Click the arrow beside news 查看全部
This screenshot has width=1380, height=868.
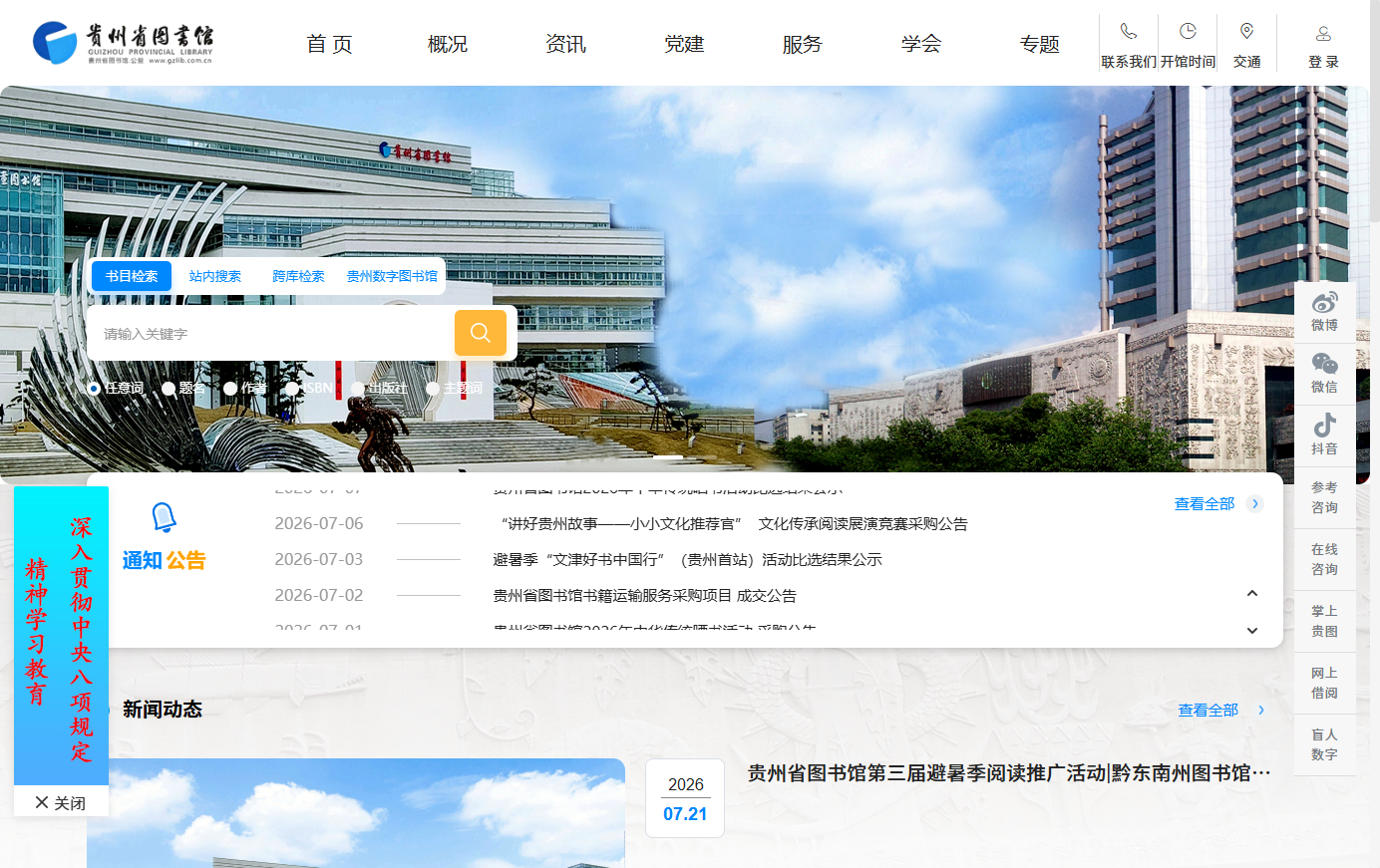(1261, 710)
